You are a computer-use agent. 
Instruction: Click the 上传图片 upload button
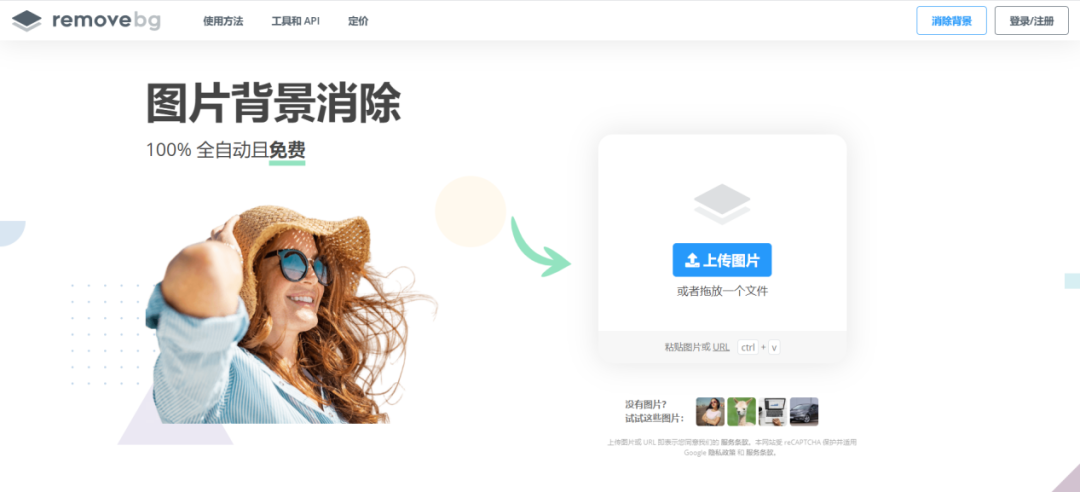pyautogui.click(x=722, y=260)
